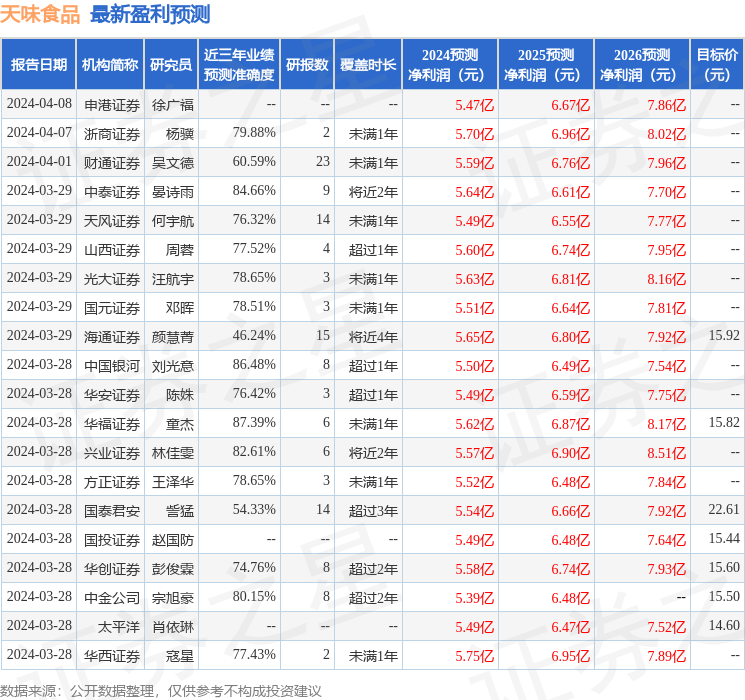
Task: Select the 国元证券 institution cell
Action: click(112, 308)
